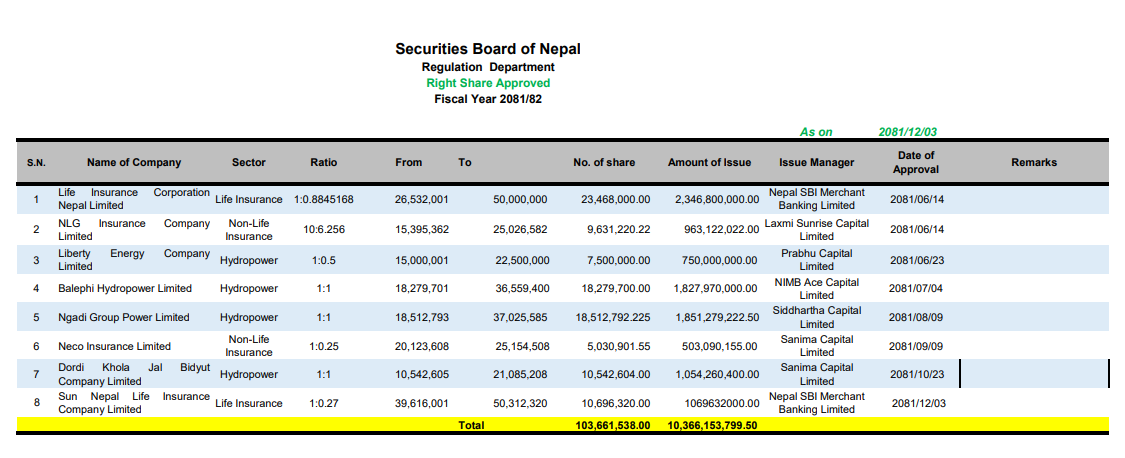Click share count '9,631,220.22'
Screen dimensions: 1125x458
tap(618, 230)
